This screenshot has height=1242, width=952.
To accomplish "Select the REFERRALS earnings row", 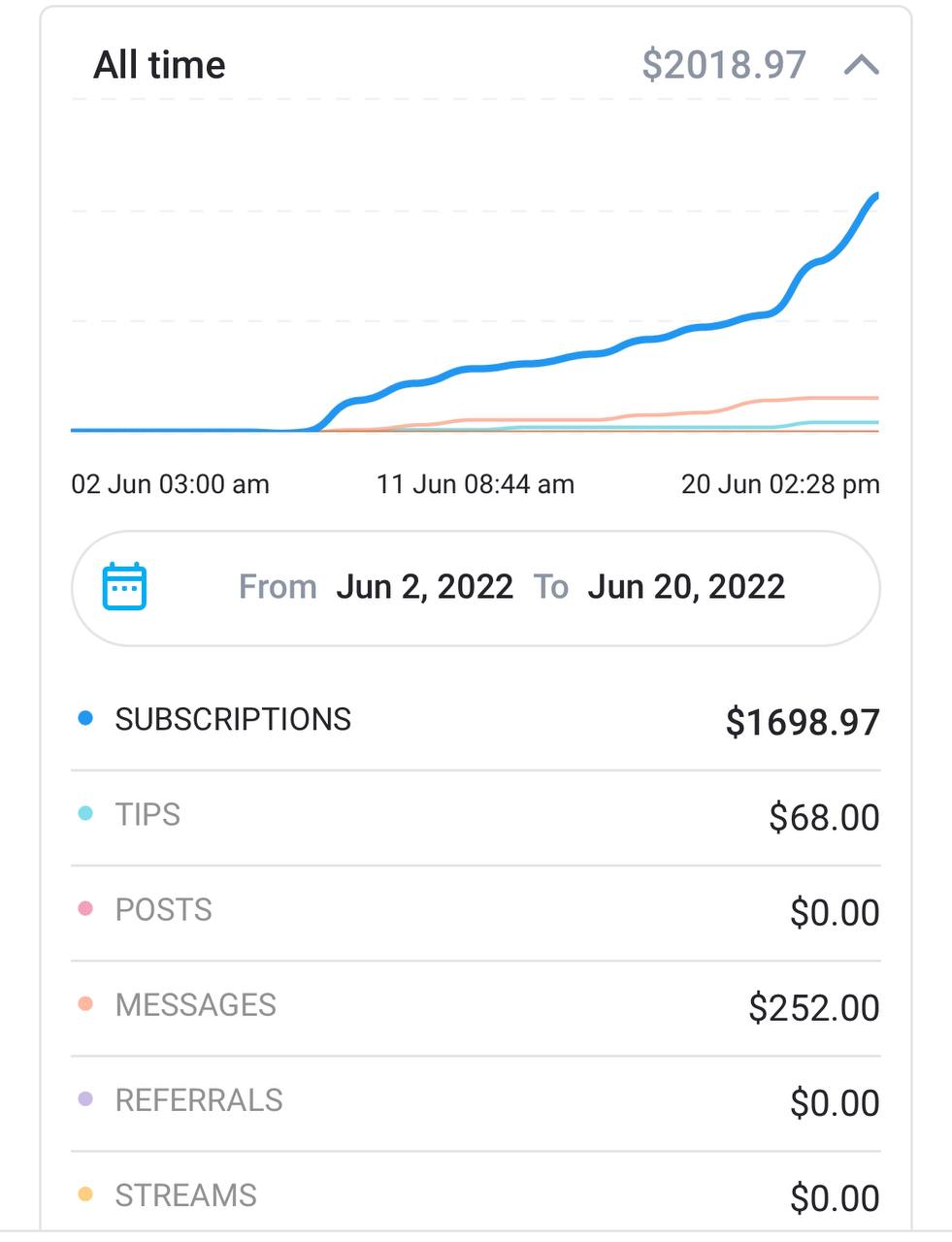I will pyautogui.click(x=476, y=1102).
